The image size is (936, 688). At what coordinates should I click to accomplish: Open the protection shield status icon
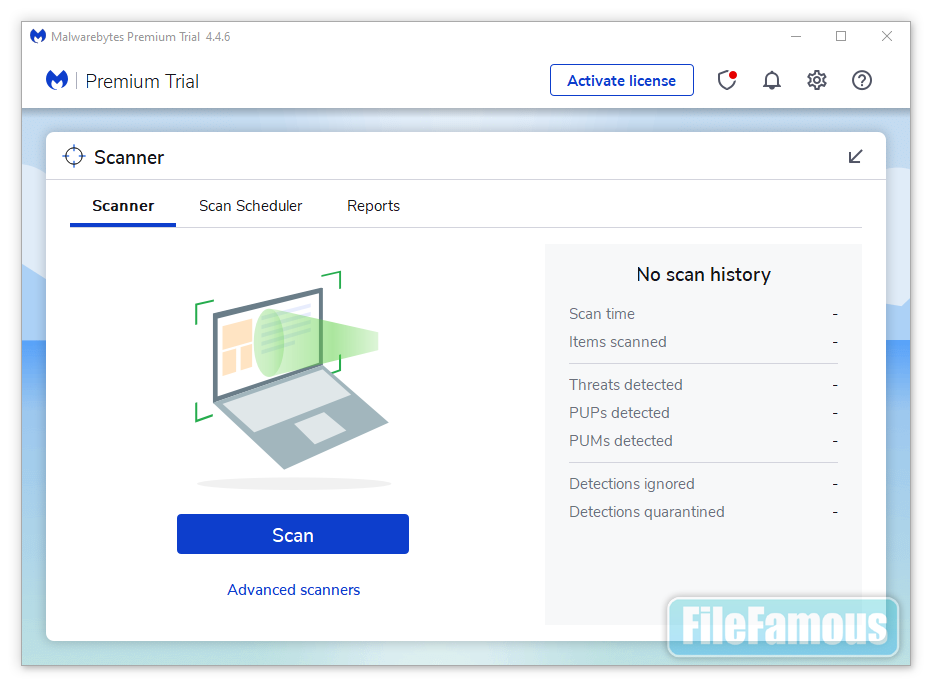point(726,80)
